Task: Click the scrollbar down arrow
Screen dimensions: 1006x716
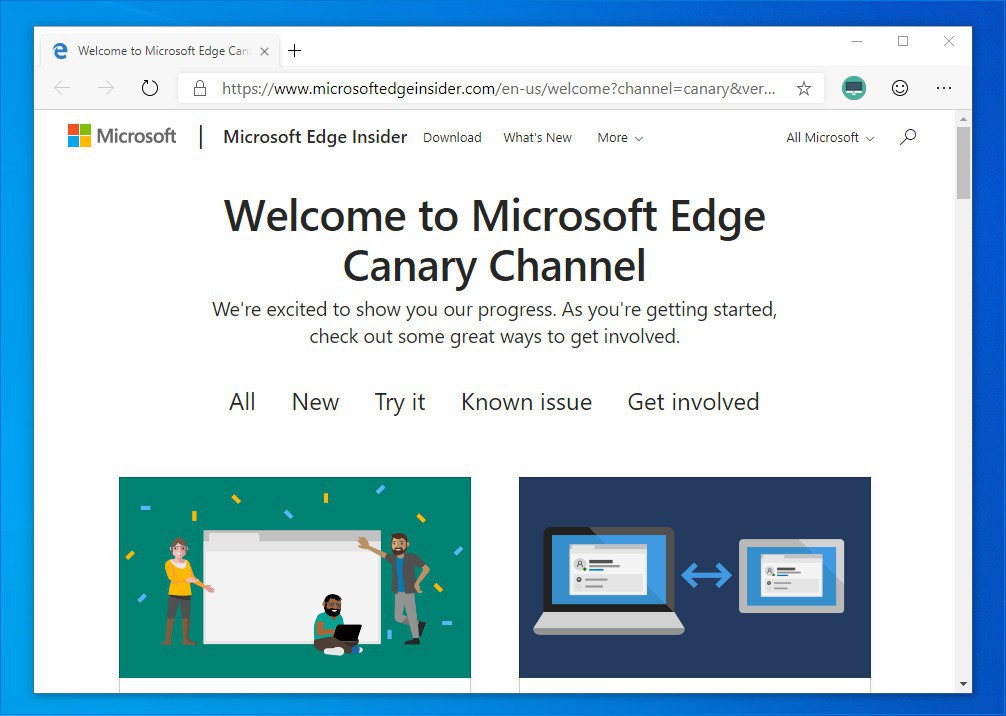Action: coord(963,684)
